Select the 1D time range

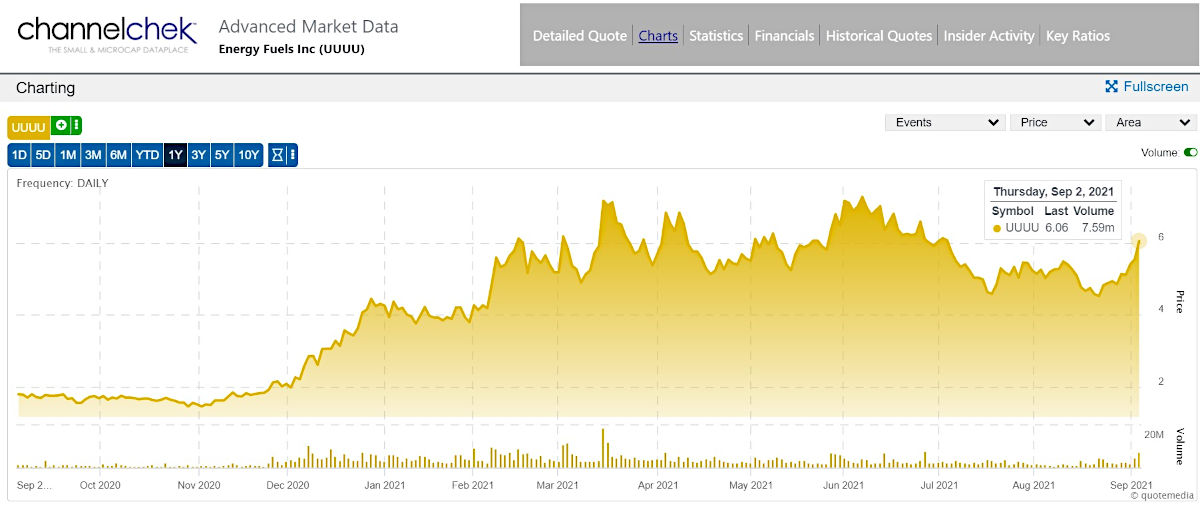pos(19,155)
